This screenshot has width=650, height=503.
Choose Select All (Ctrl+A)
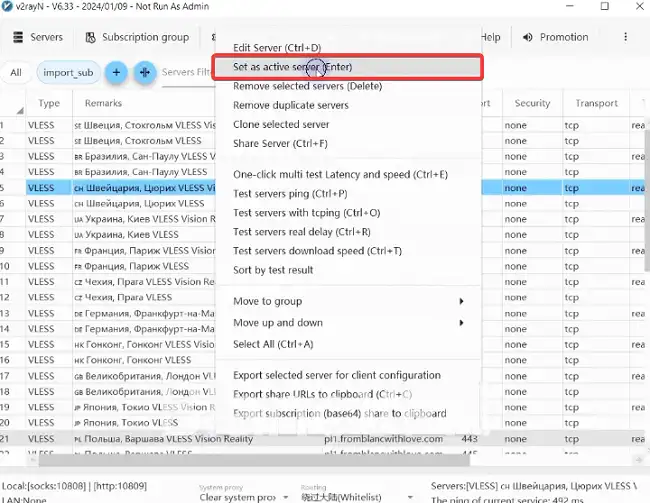[x=273, y=344]
